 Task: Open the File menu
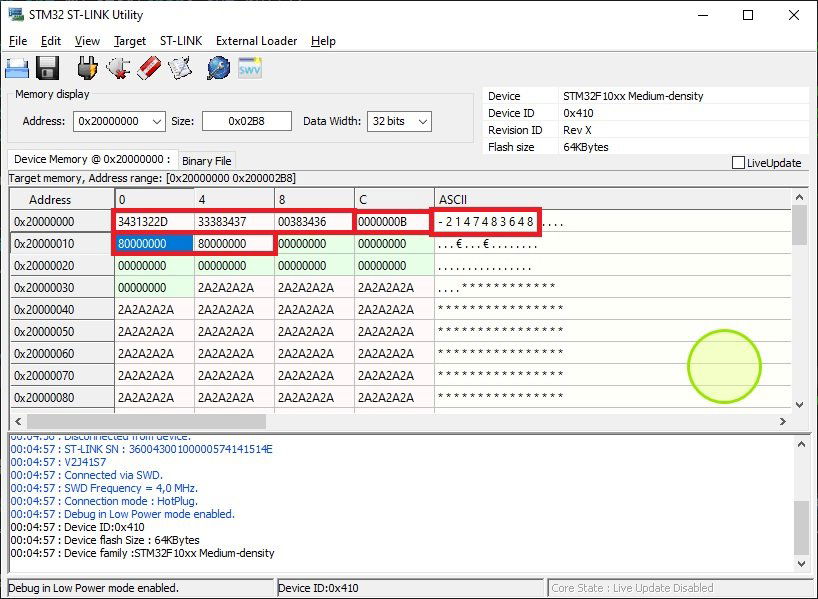pos(18,41)
